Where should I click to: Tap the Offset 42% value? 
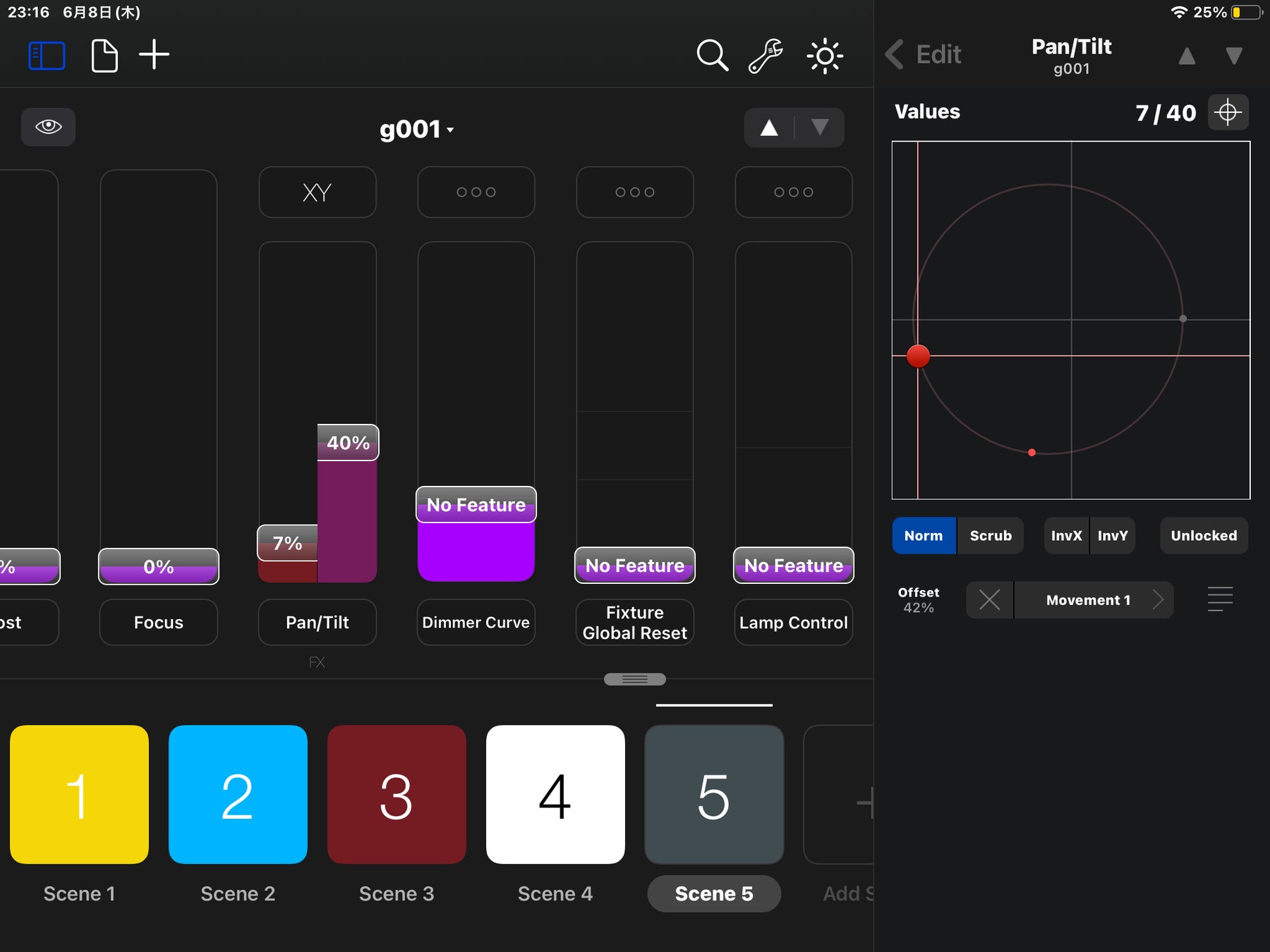[x=919, y=600]
